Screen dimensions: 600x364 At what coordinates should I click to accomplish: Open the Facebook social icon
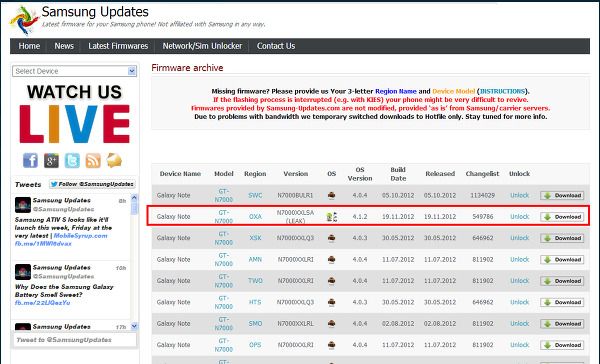pos(30,160)
